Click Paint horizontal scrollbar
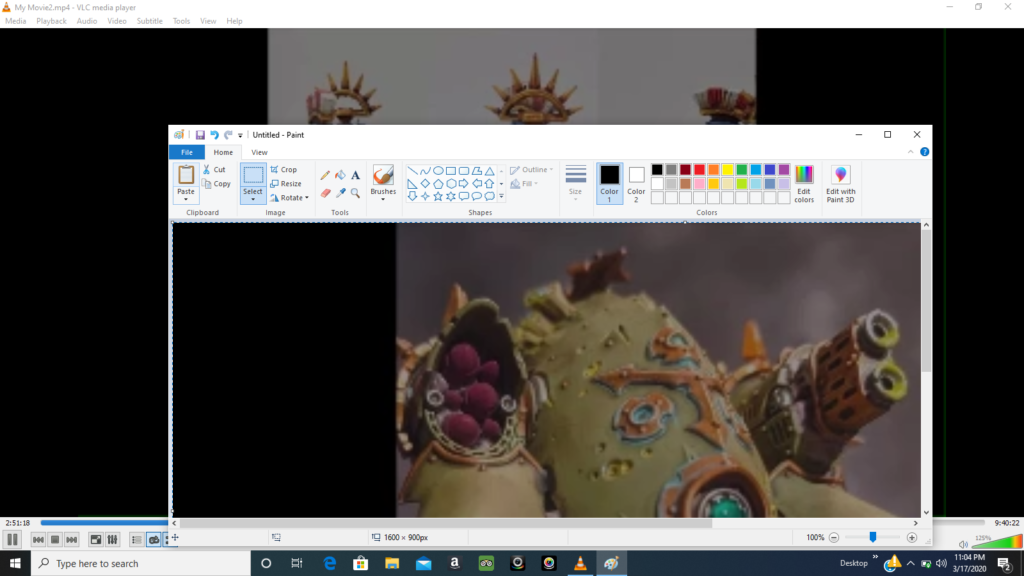 [x=445, y=523]
